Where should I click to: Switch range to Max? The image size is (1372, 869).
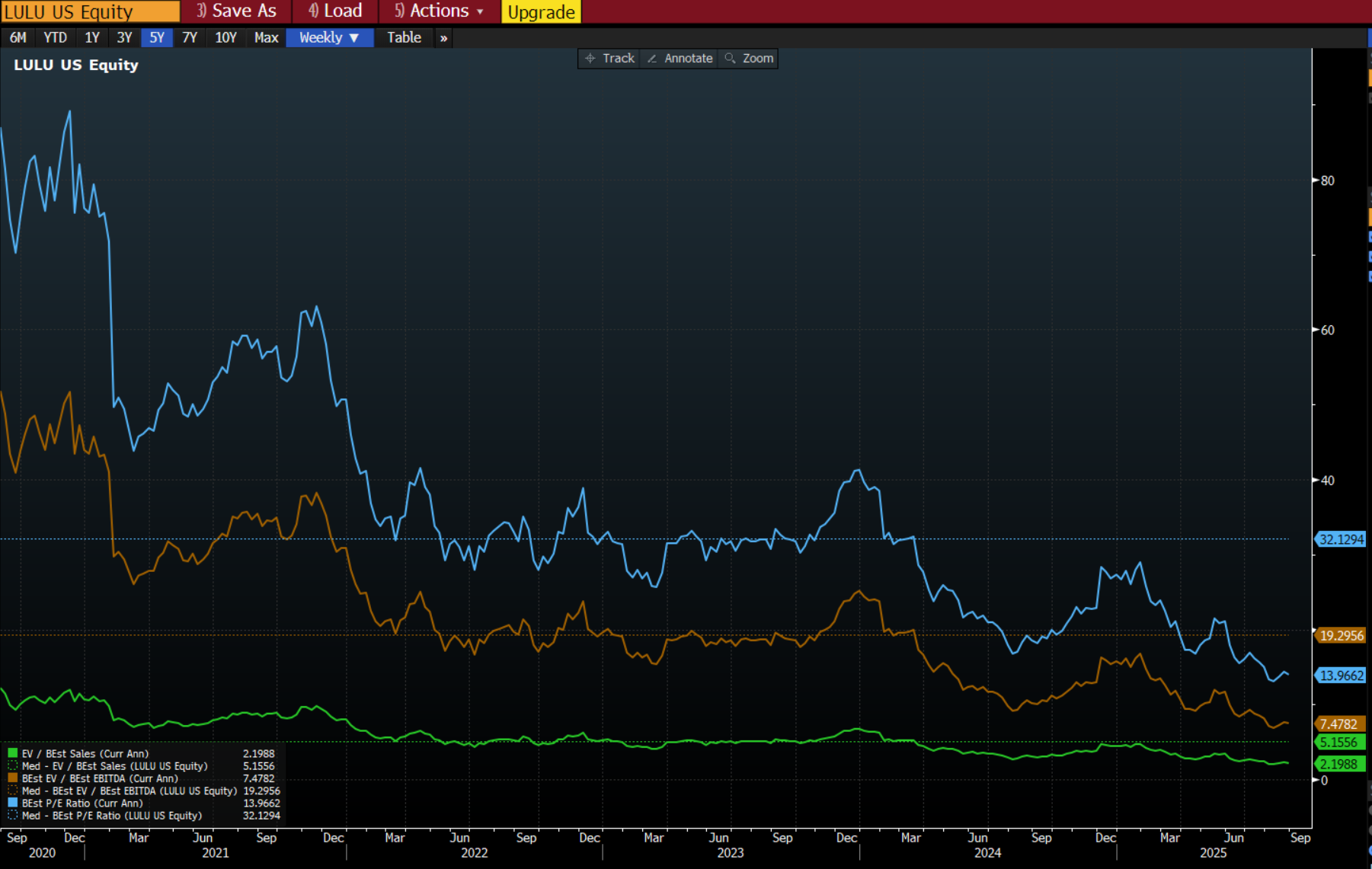pos(266,38)
